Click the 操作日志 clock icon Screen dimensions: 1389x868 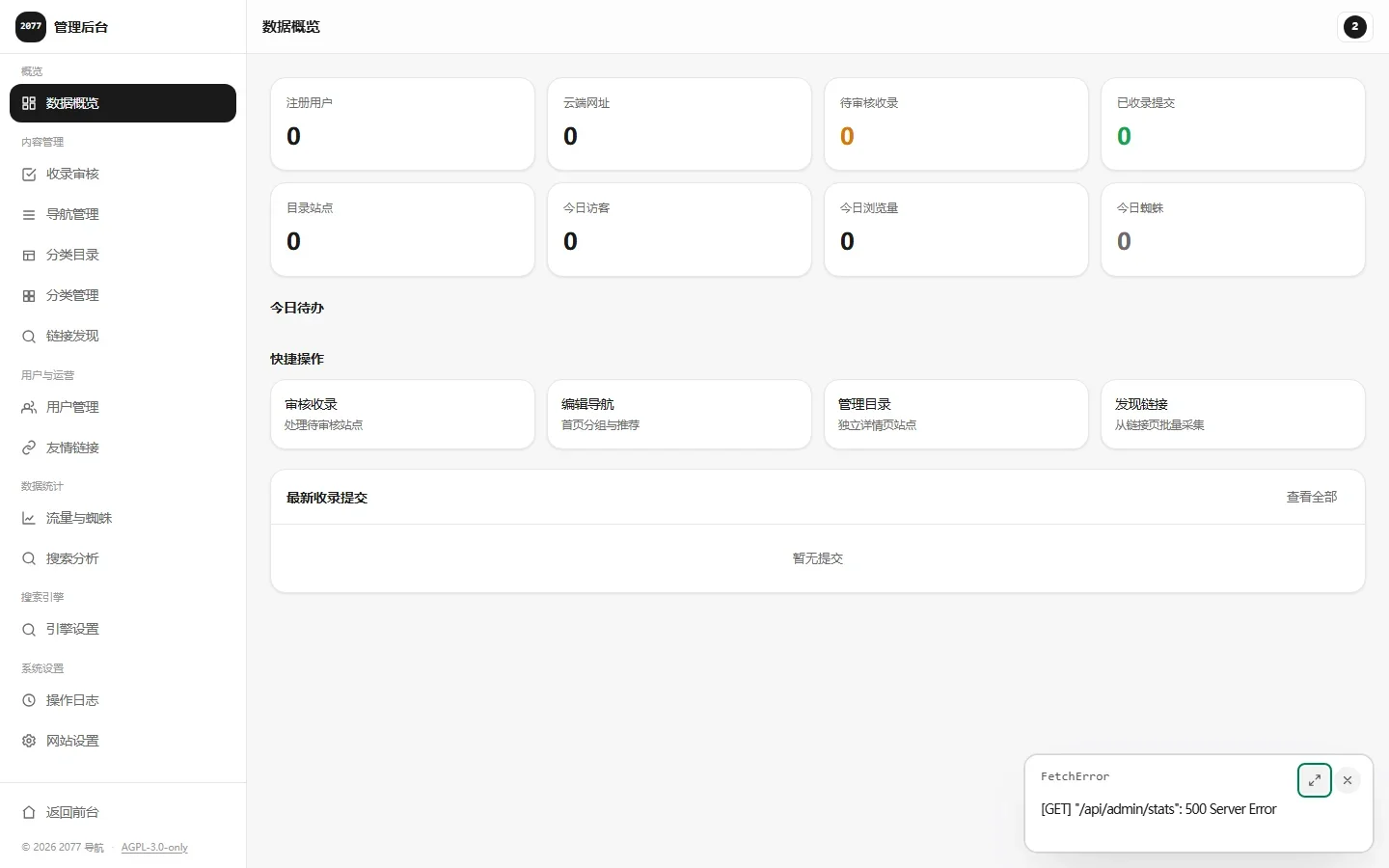[29, 701]
